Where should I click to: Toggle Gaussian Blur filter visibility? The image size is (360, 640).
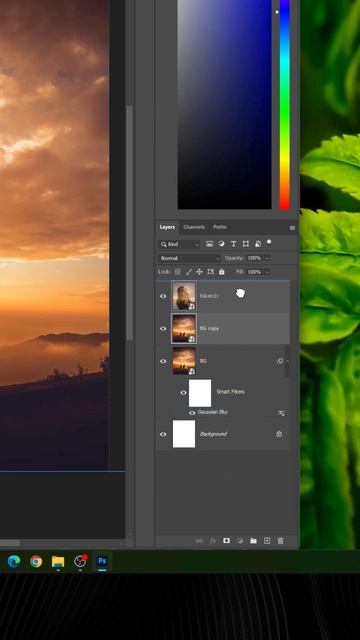point(192,413)
